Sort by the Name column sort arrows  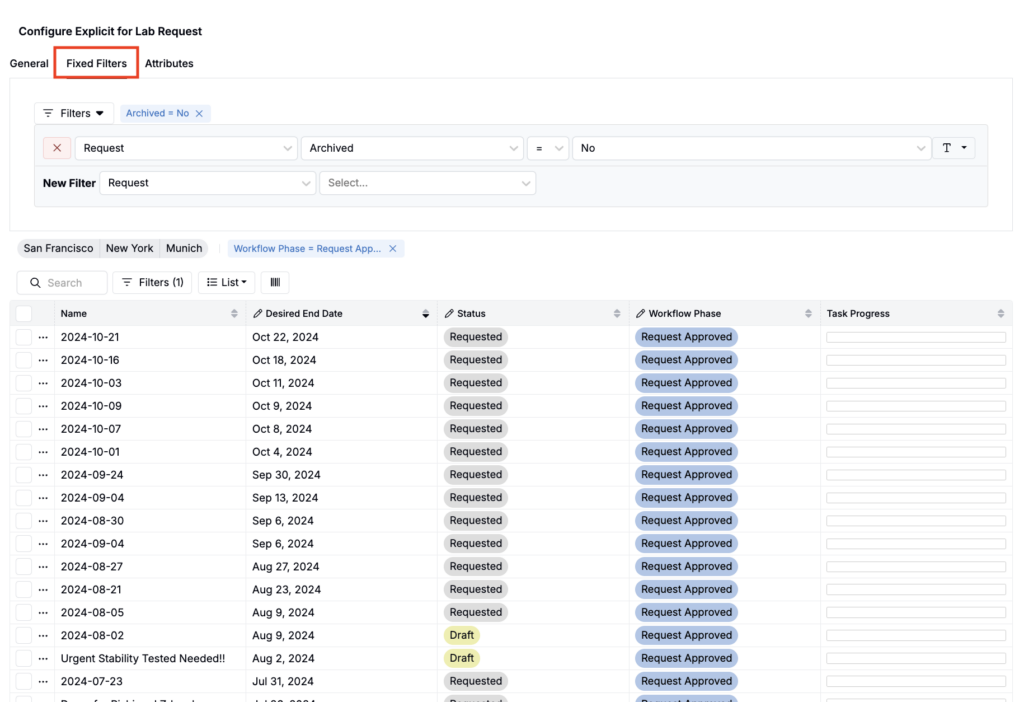coord(234,314)
